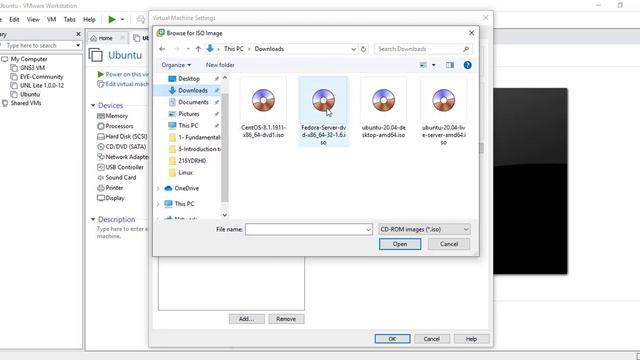Go up one folder level
The image size is (640, 360).
[x=198, y=49]
